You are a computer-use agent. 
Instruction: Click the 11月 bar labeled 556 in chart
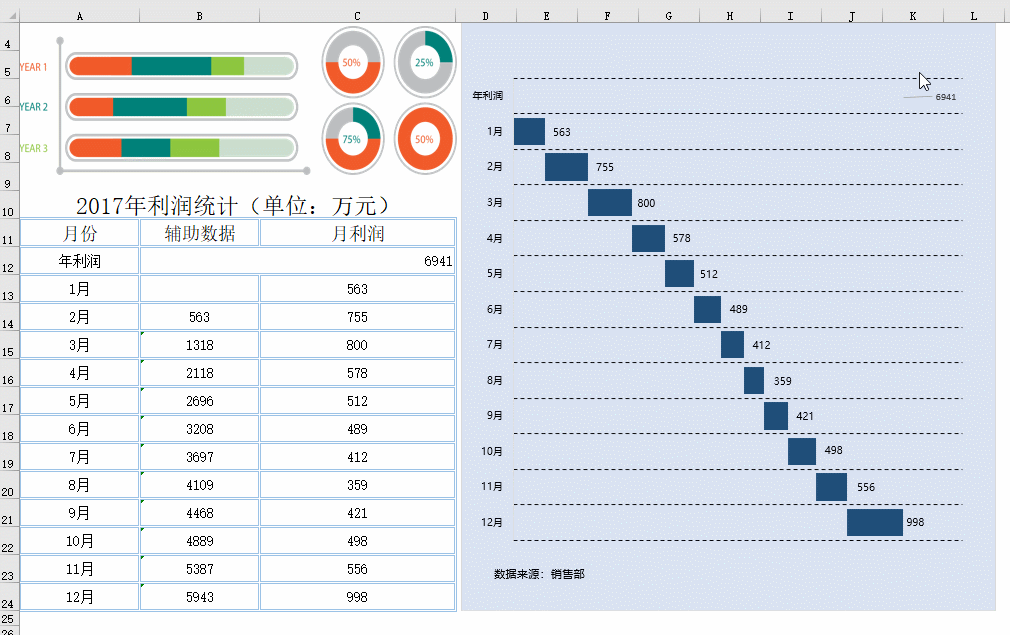832,487
